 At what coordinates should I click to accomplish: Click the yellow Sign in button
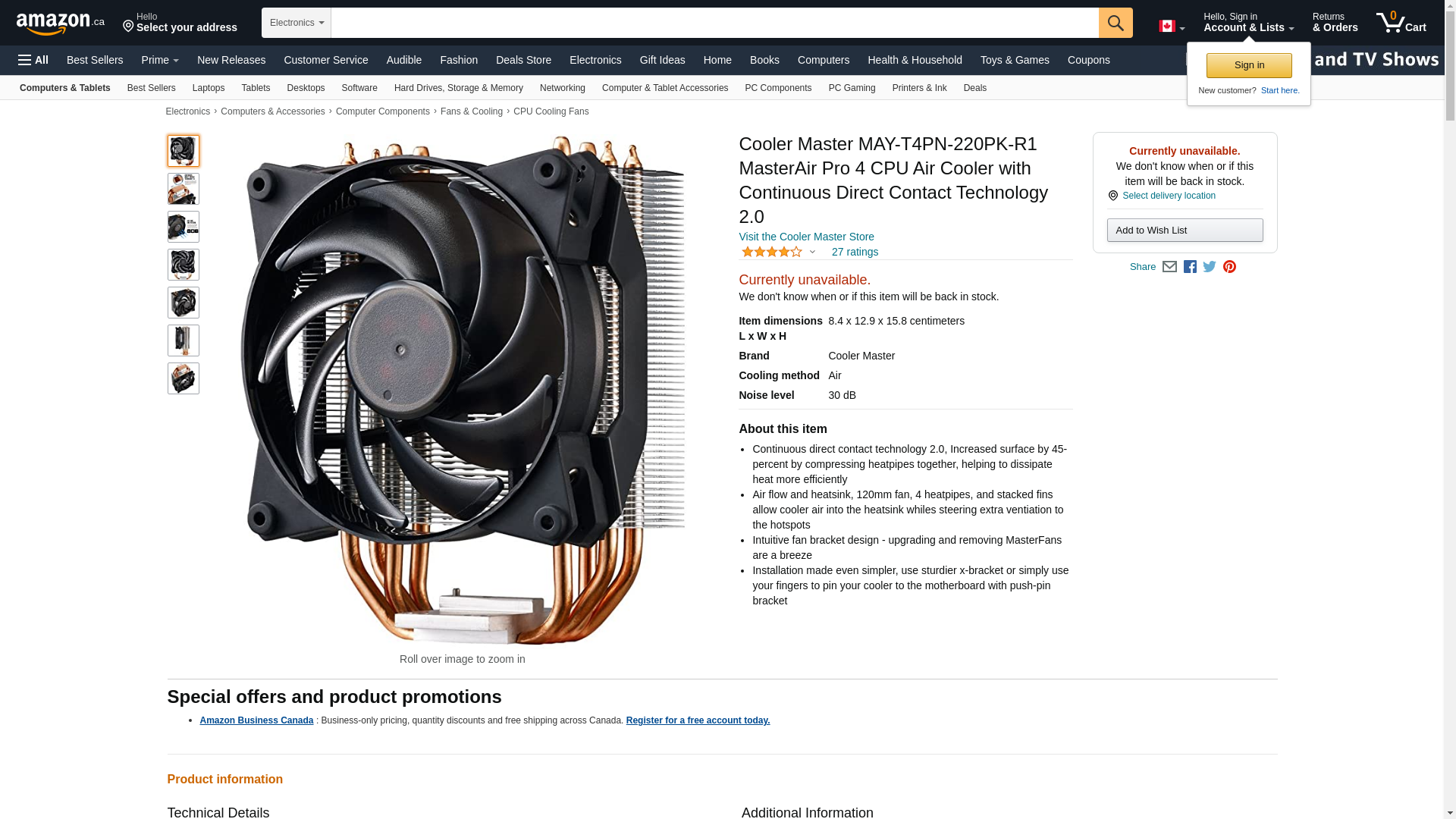pyautogui.click(x=1249, y=65)
